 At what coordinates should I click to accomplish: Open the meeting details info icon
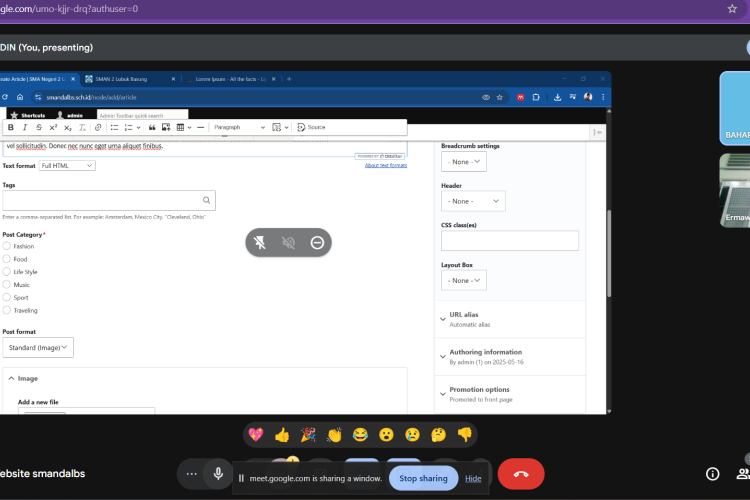click(x=712, y=474)
